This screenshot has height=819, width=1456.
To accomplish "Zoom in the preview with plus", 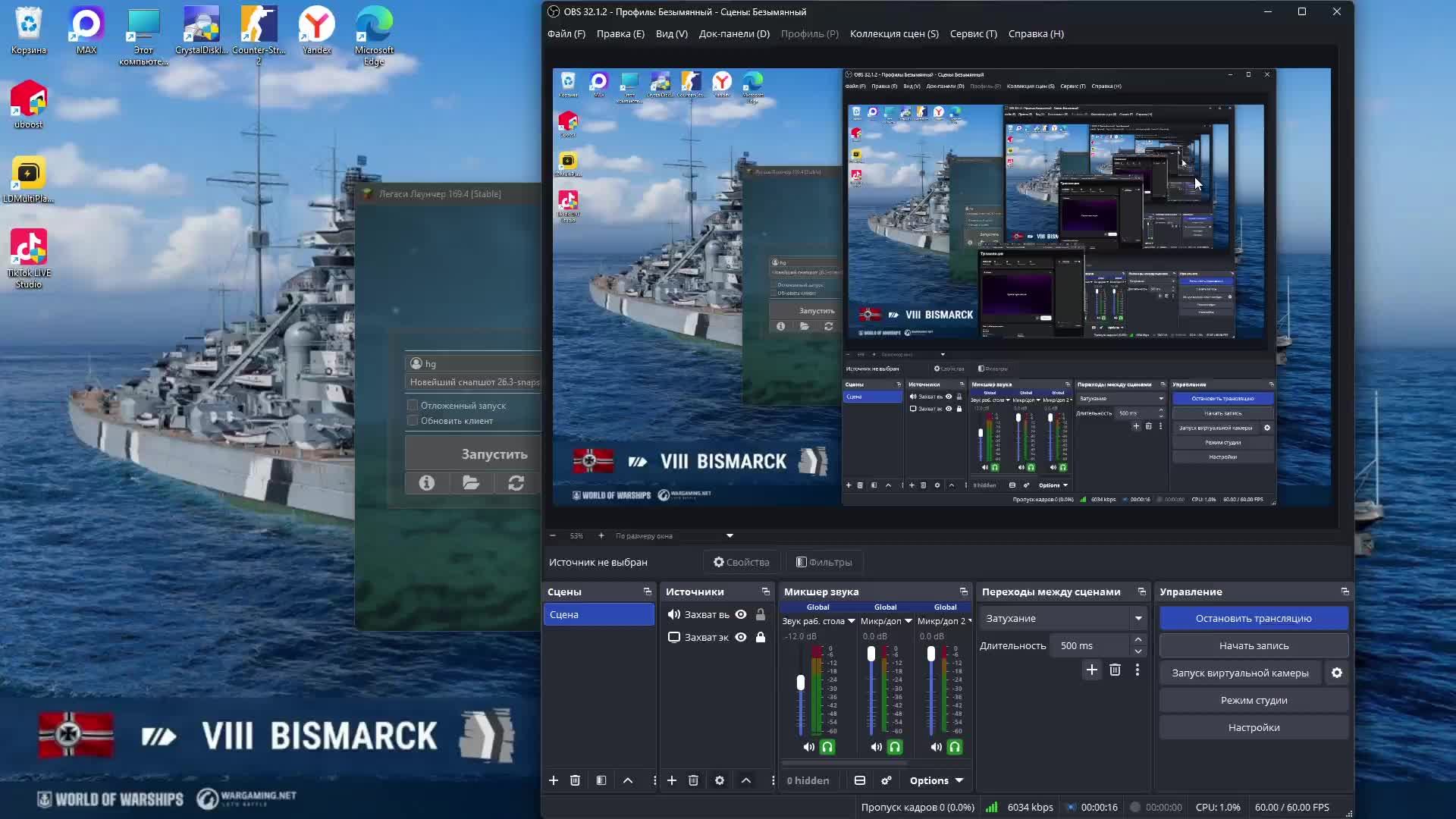I will pos(601,535).
